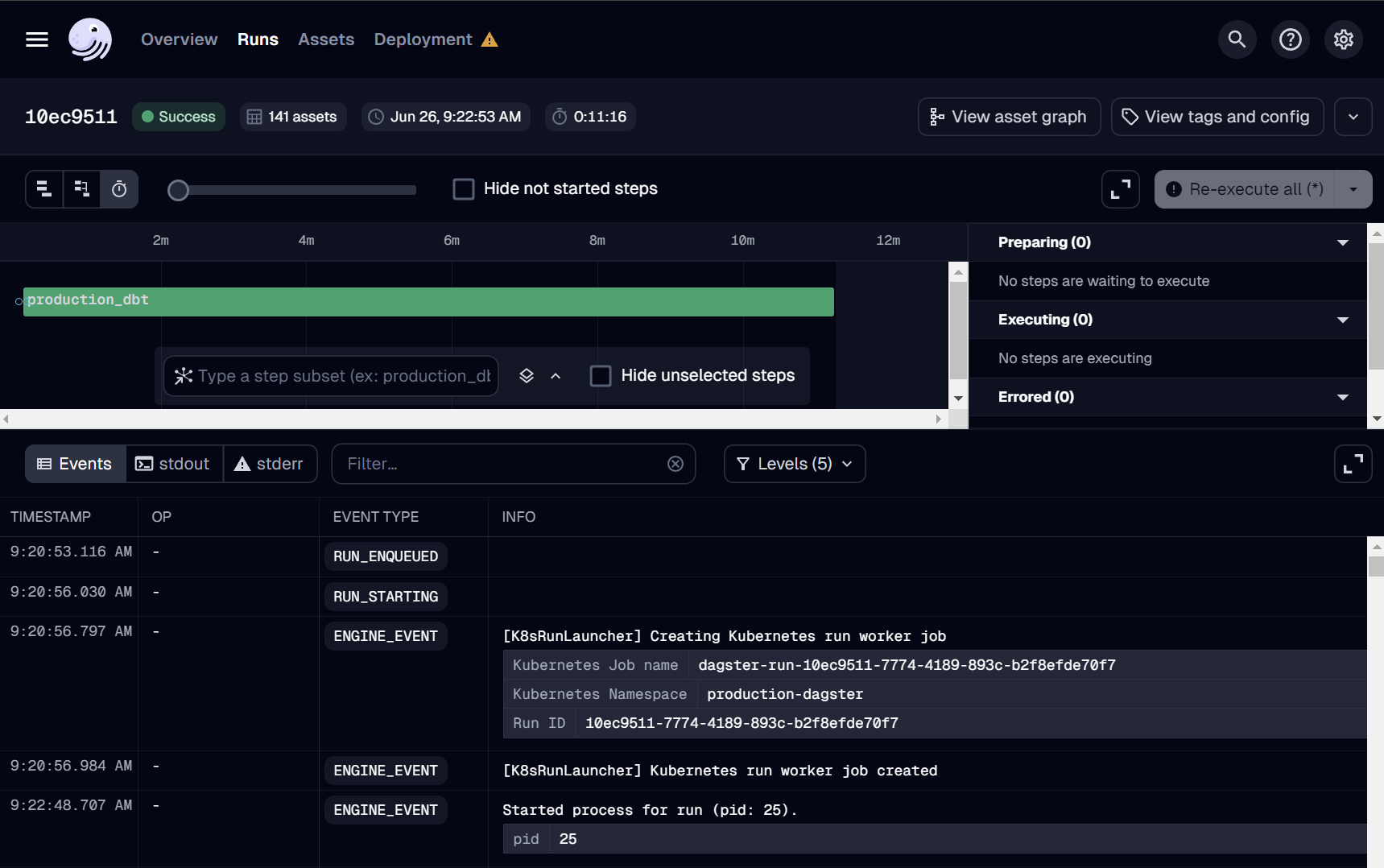This screenshot has height=868, width=1384.
Task: Click the search magnifier icon
Action: pos(1237,39)
